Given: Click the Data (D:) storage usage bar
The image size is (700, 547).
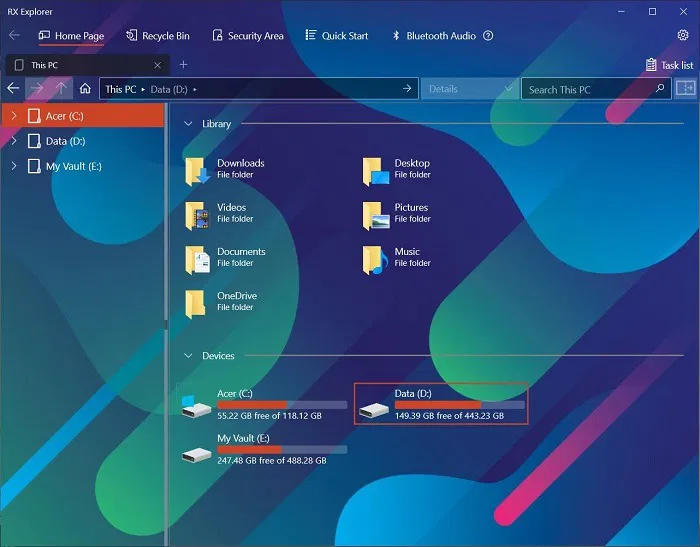Looking at the screenshot, I should click(x=459, y=405).
